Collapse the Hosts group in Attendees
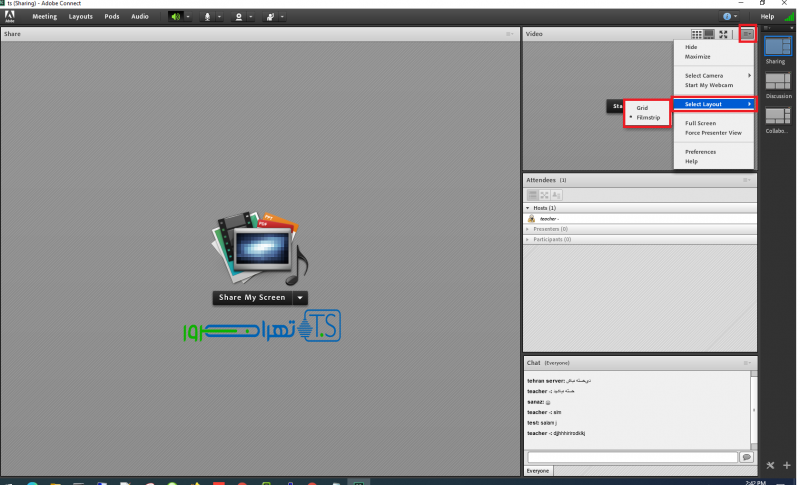Viewport: 800px width, 485px height. [x=528, y=207]
